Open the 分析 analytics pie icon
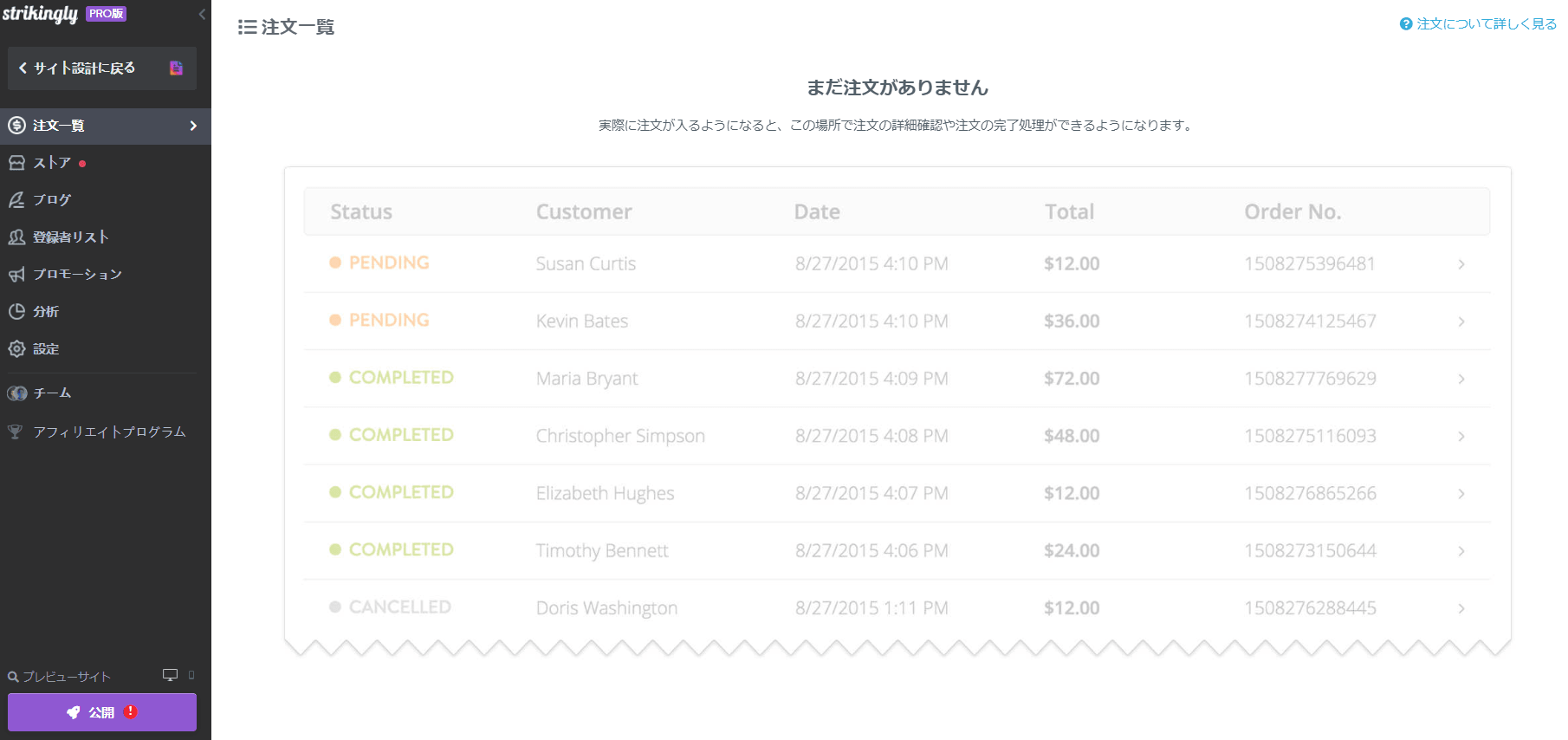The width and height of the screenshot is (1568, 740). coord(16,312)
